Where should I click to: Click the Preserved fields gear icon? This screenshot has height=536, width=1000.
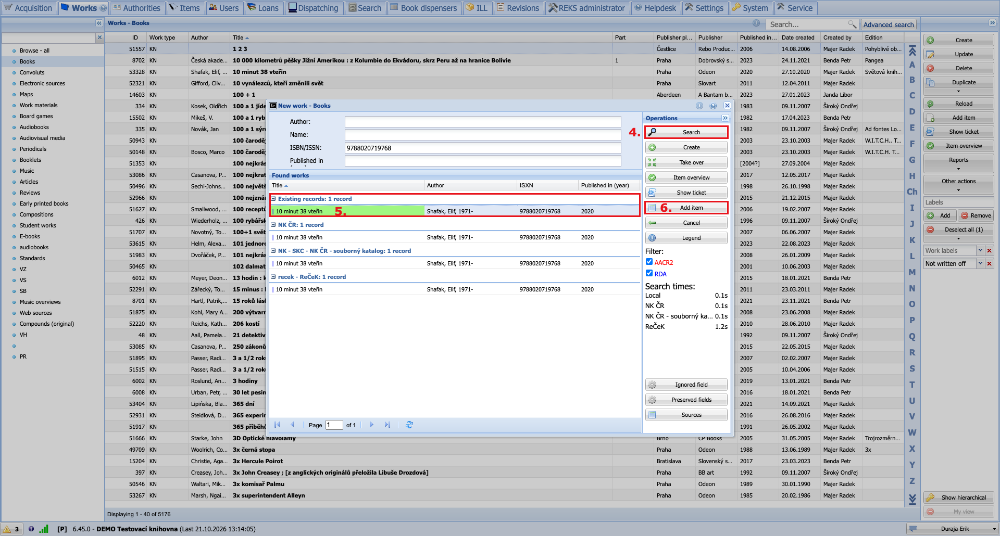point(652,400)
